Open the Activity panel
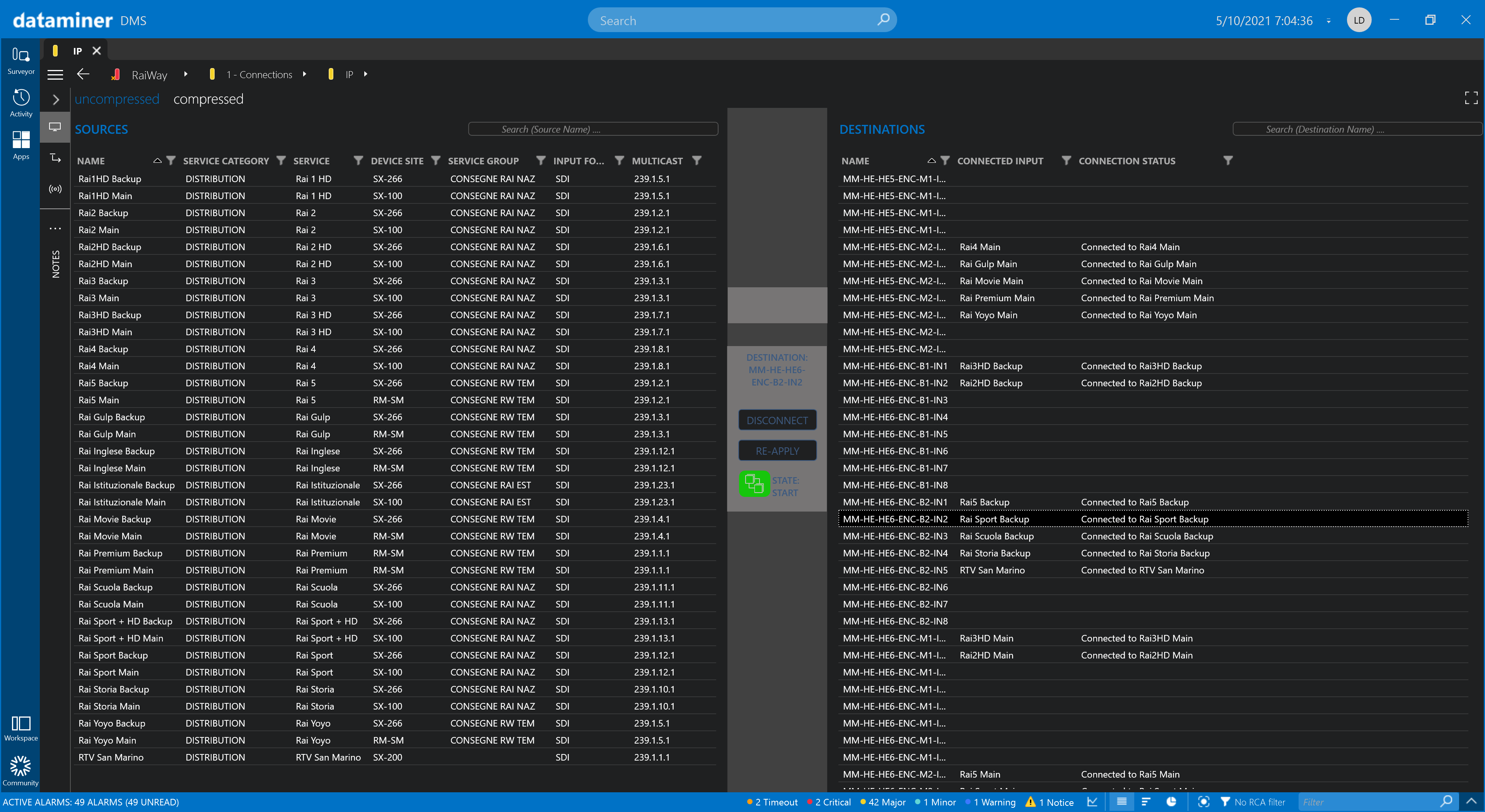Viewport: 1485px width, 812px height. click(x=21, y=103)
